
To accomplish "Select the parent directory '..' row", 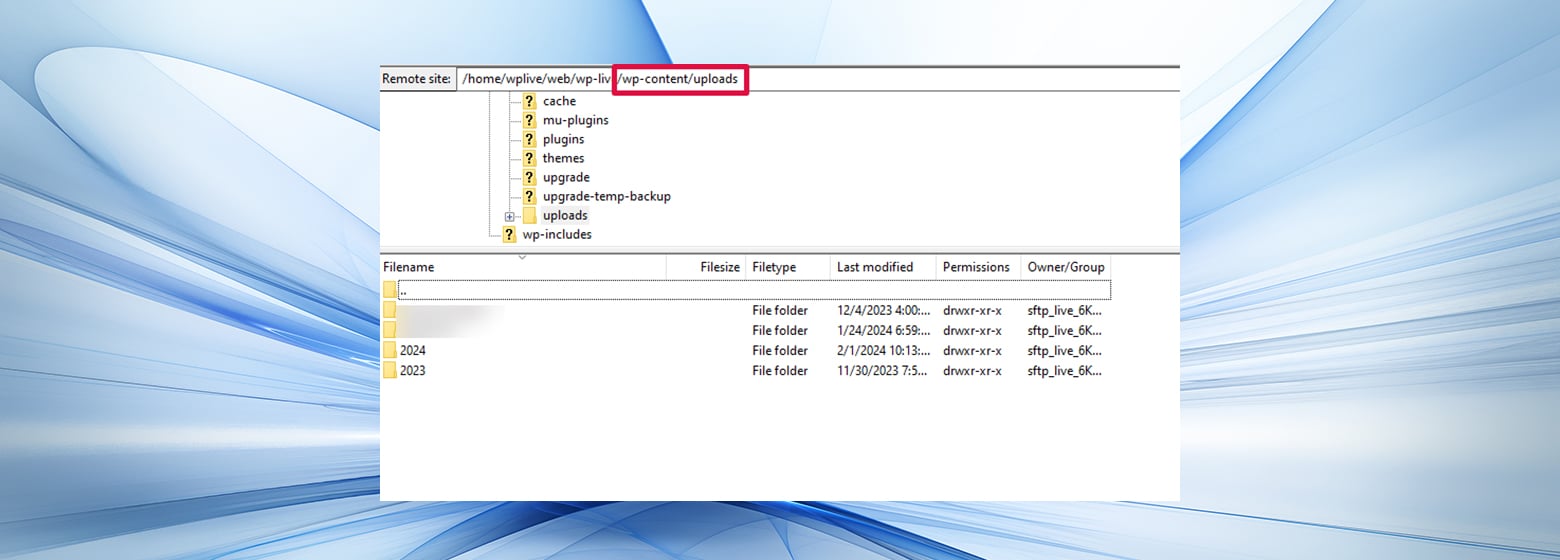I will click(x=746, y=290).
